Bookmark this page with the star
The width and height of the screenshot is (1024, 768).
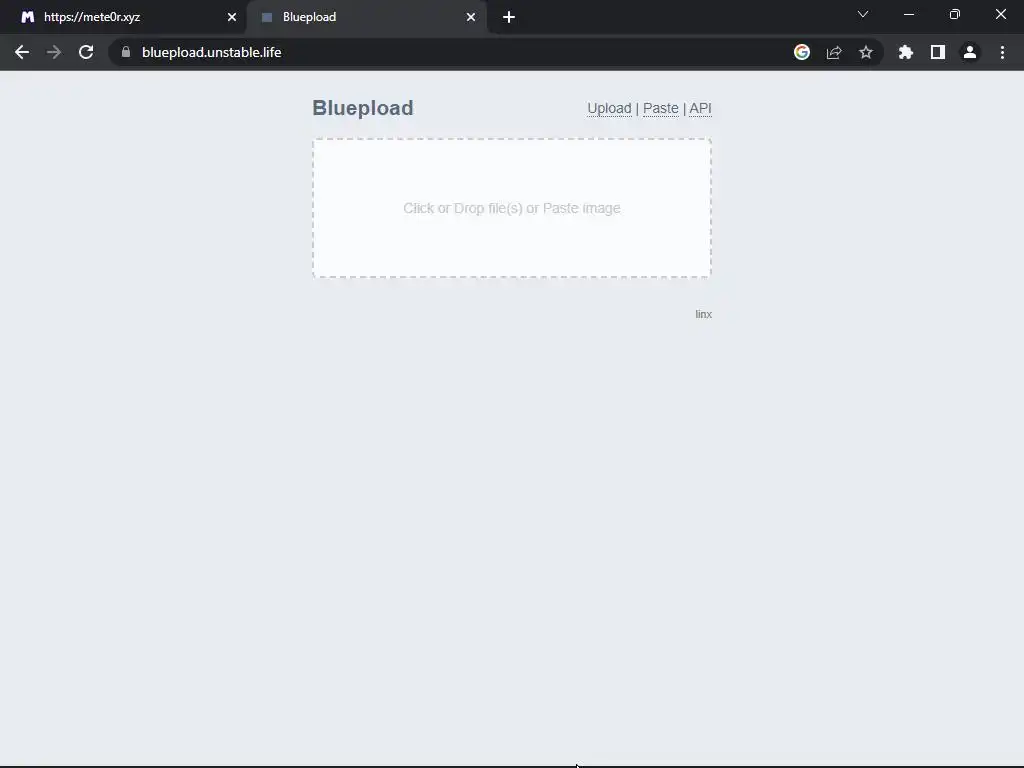[x=866, y=52]
